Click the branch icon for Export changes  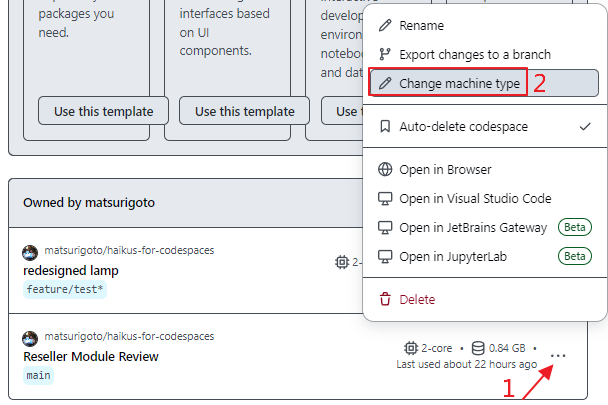pos(385,54)
